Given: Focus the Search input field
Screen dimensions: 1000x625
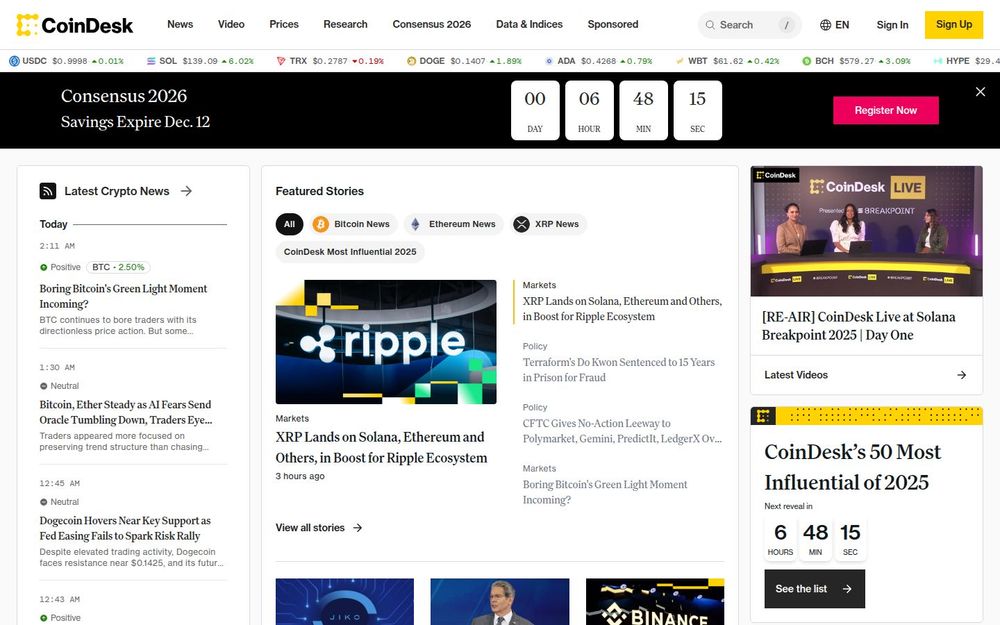Looking at the screenshot, I should click(749, 25).
